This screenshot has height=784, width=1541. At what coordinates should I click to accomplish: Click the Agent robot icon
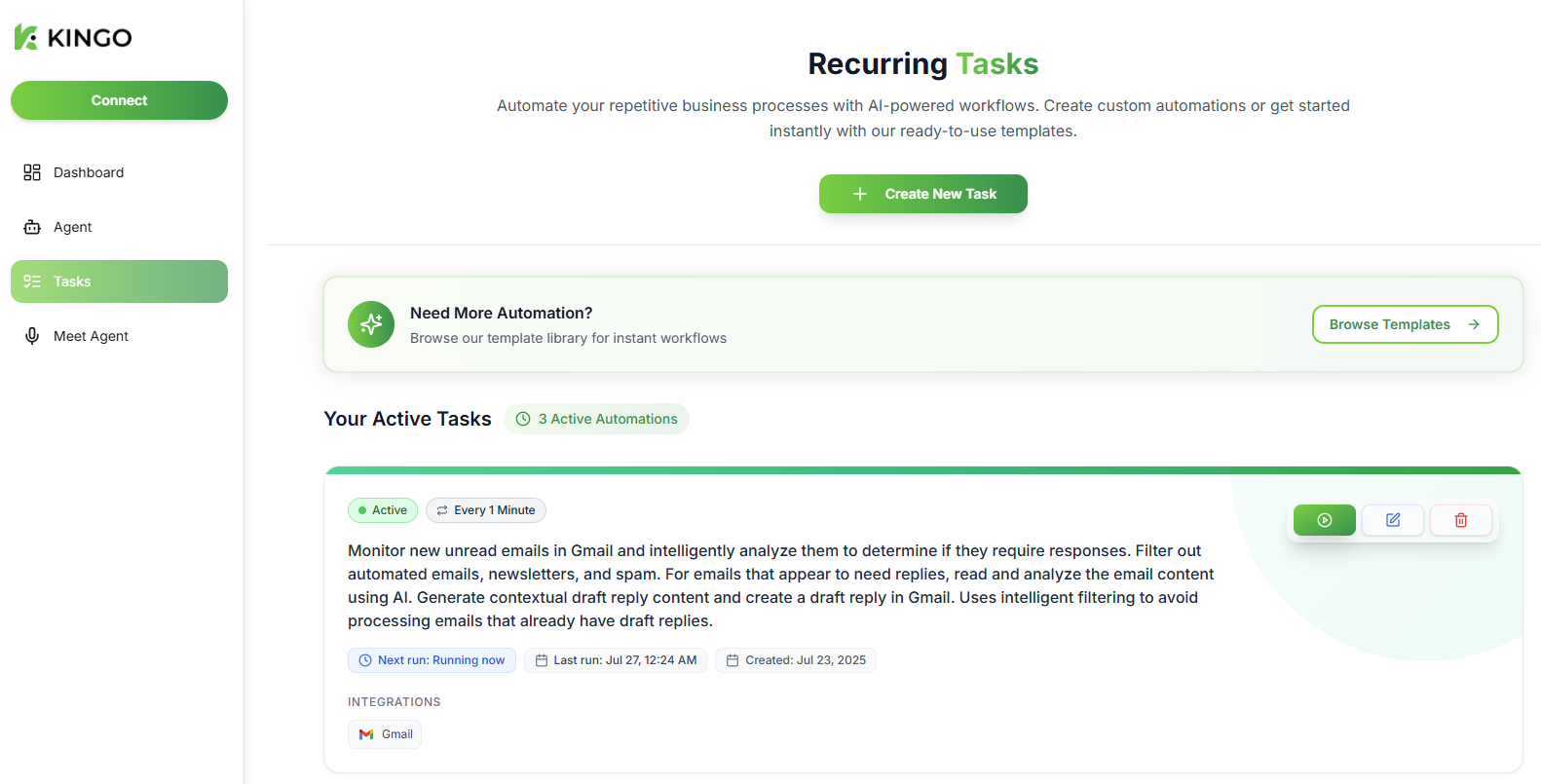tap(32, 227)
